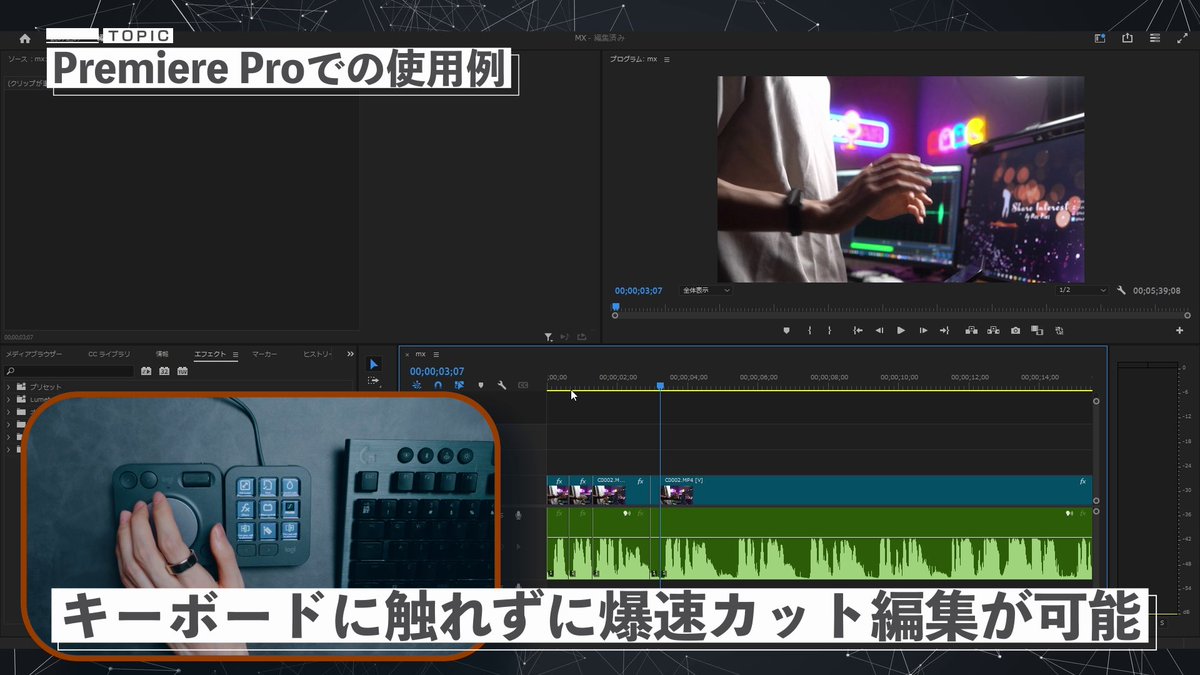This screenshot has width=1200, height=675.
Task: Click the Program monitor video preview
Action: [x=900, y=179]
